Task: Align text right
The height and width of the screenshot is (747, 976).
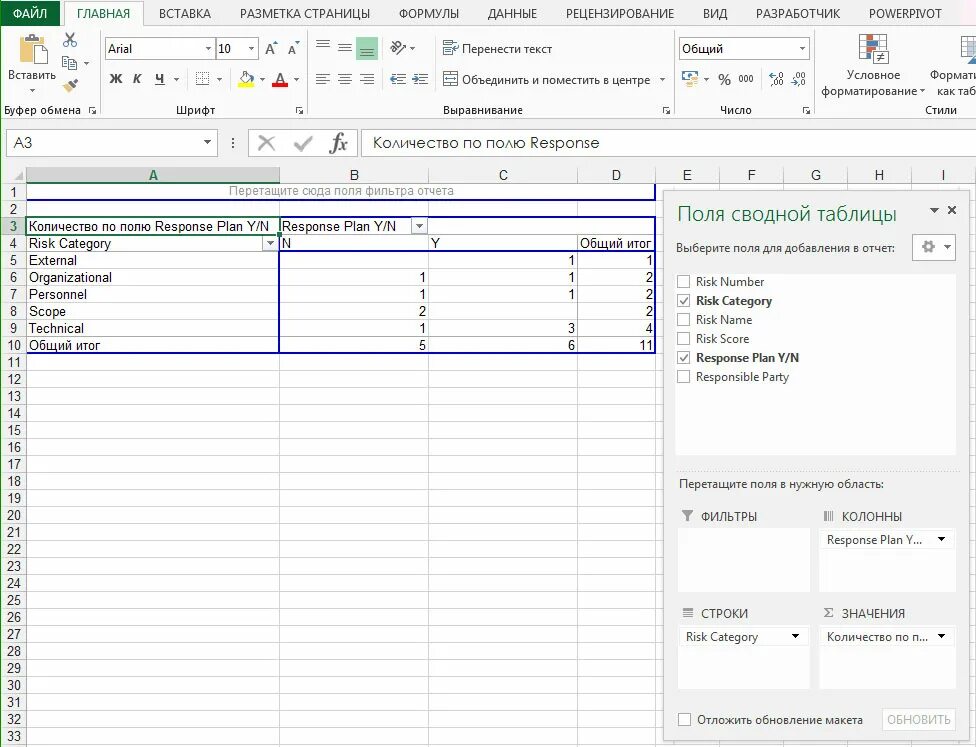Action: (x=367, y=79)
